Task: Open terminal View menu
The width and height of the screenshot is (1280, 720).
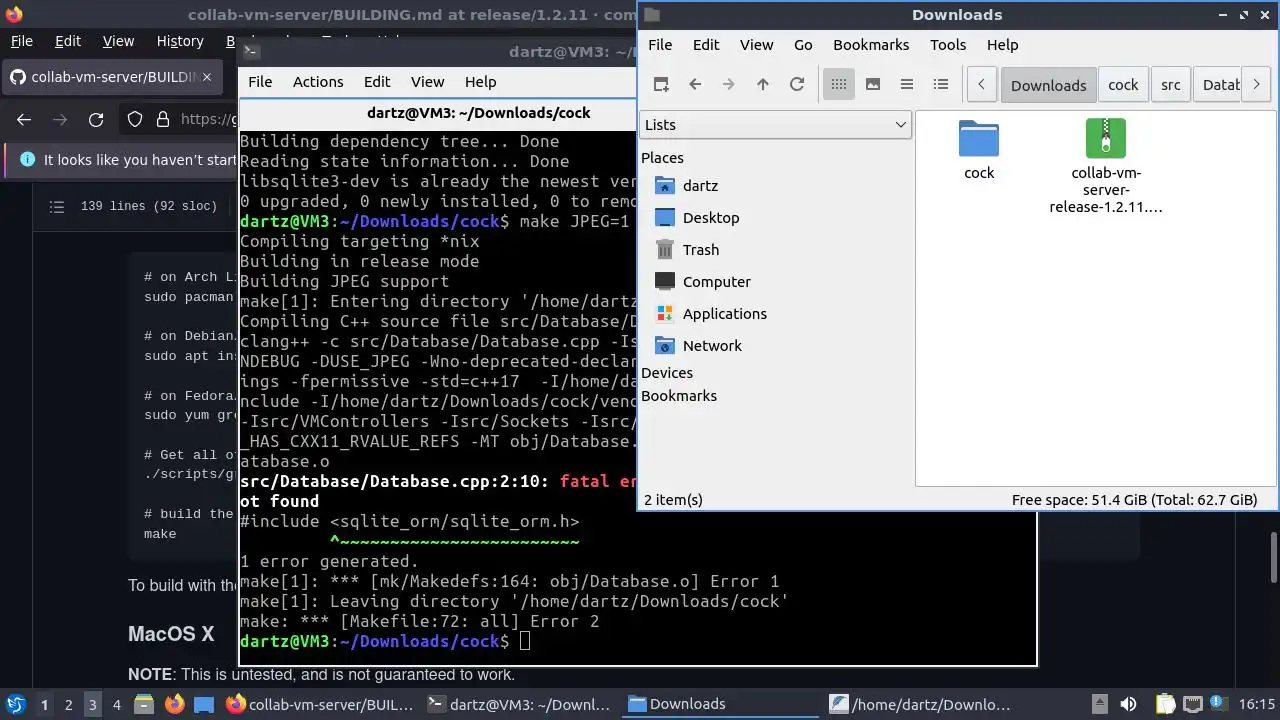Action: [427, 82]
